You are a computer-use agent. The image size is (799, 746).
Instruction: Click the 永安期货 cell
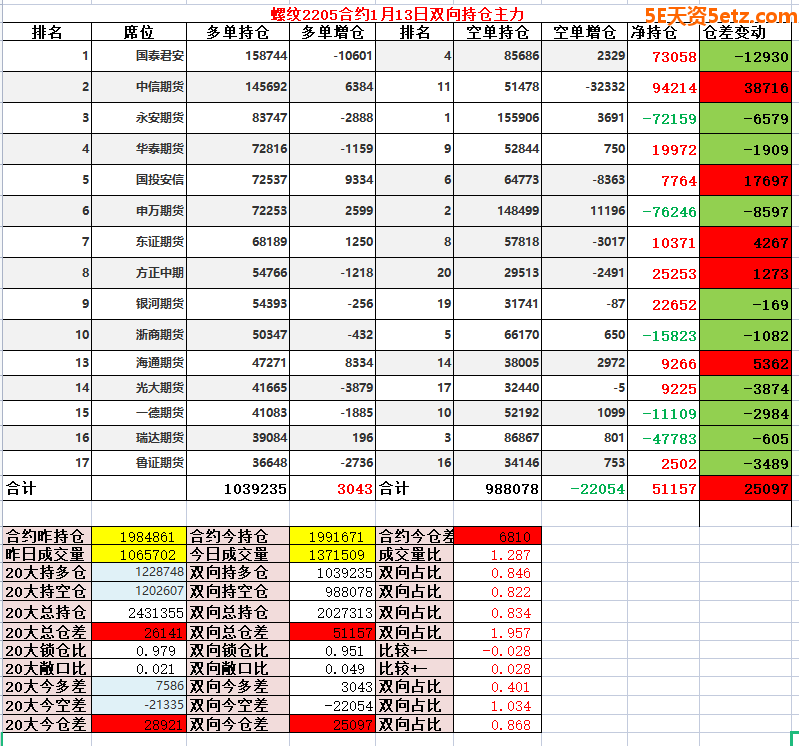(160, 118)
